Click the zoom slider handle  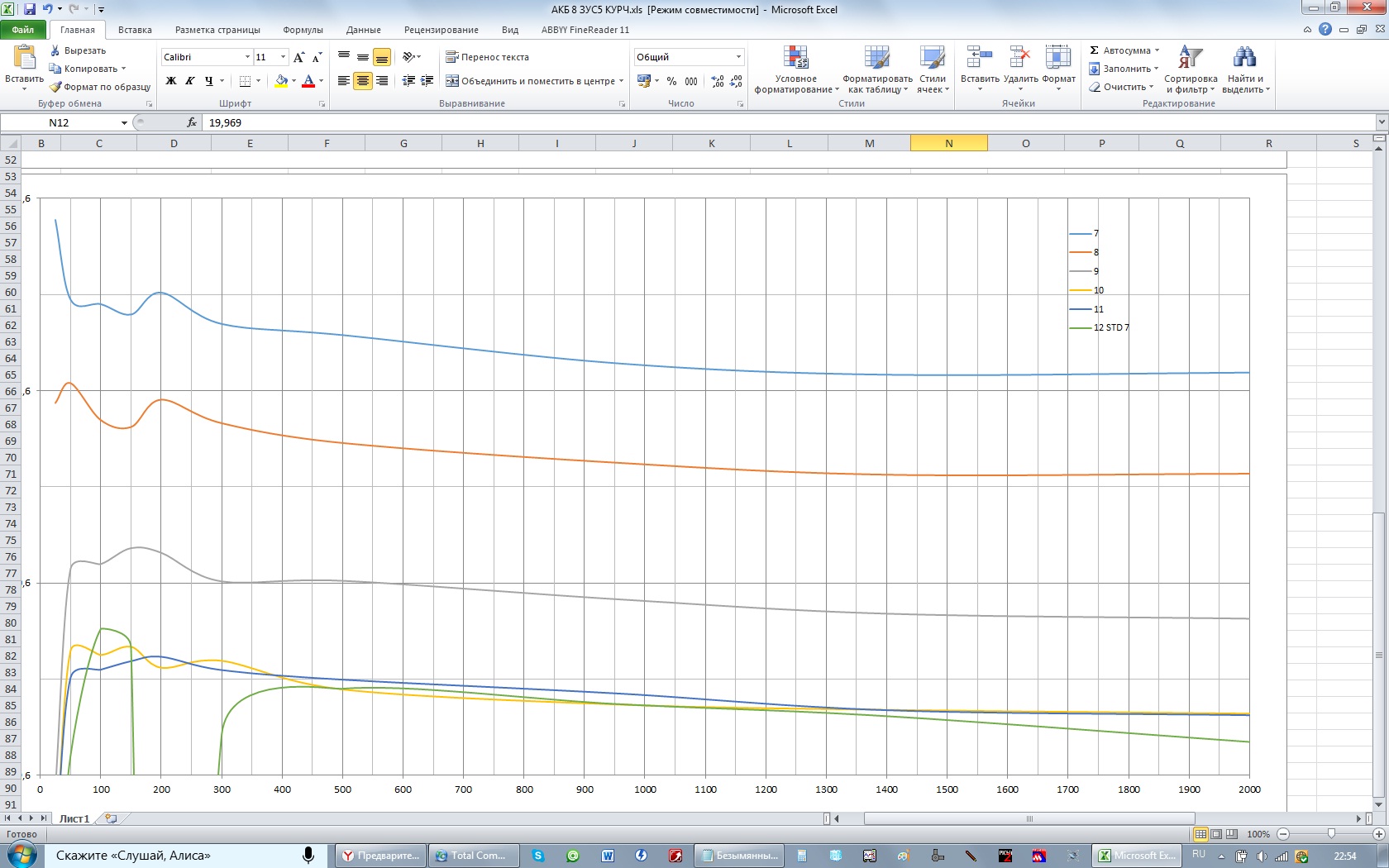tap(1331, 834)
